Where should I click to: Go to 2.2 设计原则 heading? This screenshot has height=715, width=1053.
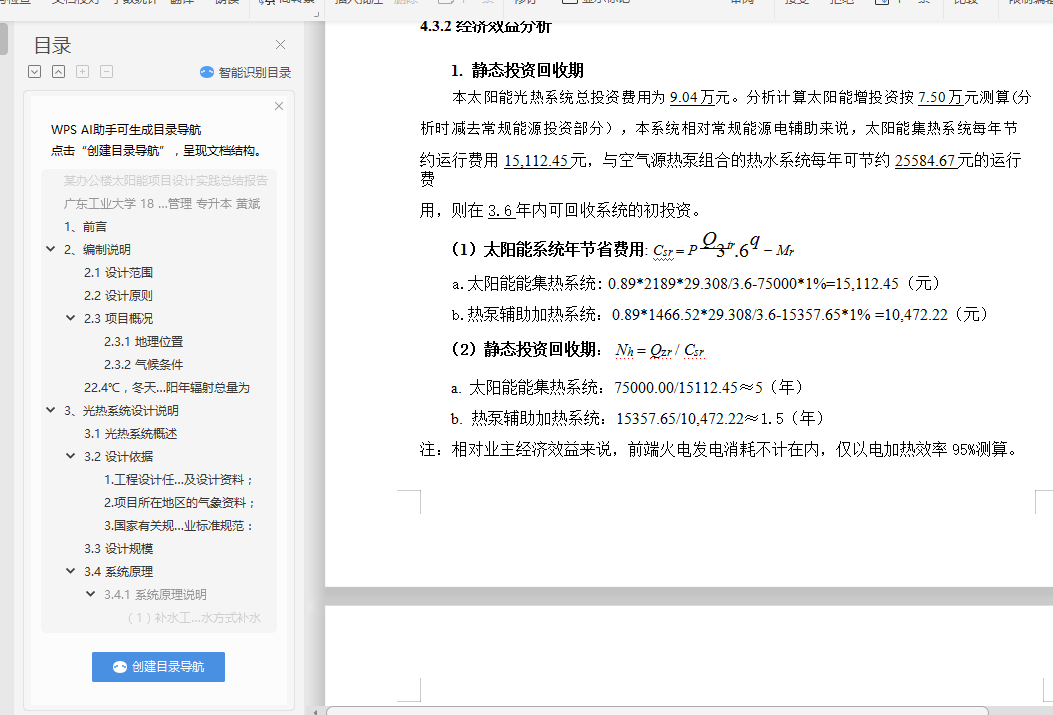pos(118,295)
